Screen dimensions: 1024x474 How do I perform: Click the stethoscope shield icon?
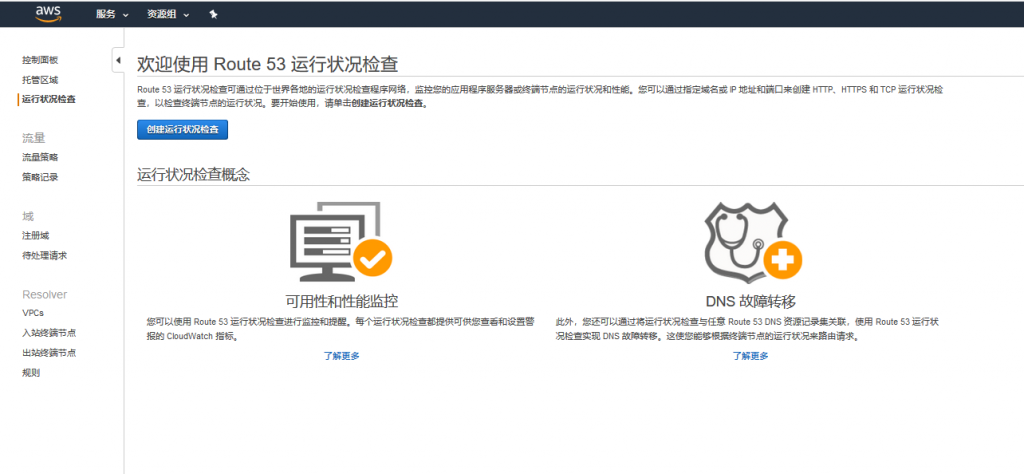(x=752, y=242)
